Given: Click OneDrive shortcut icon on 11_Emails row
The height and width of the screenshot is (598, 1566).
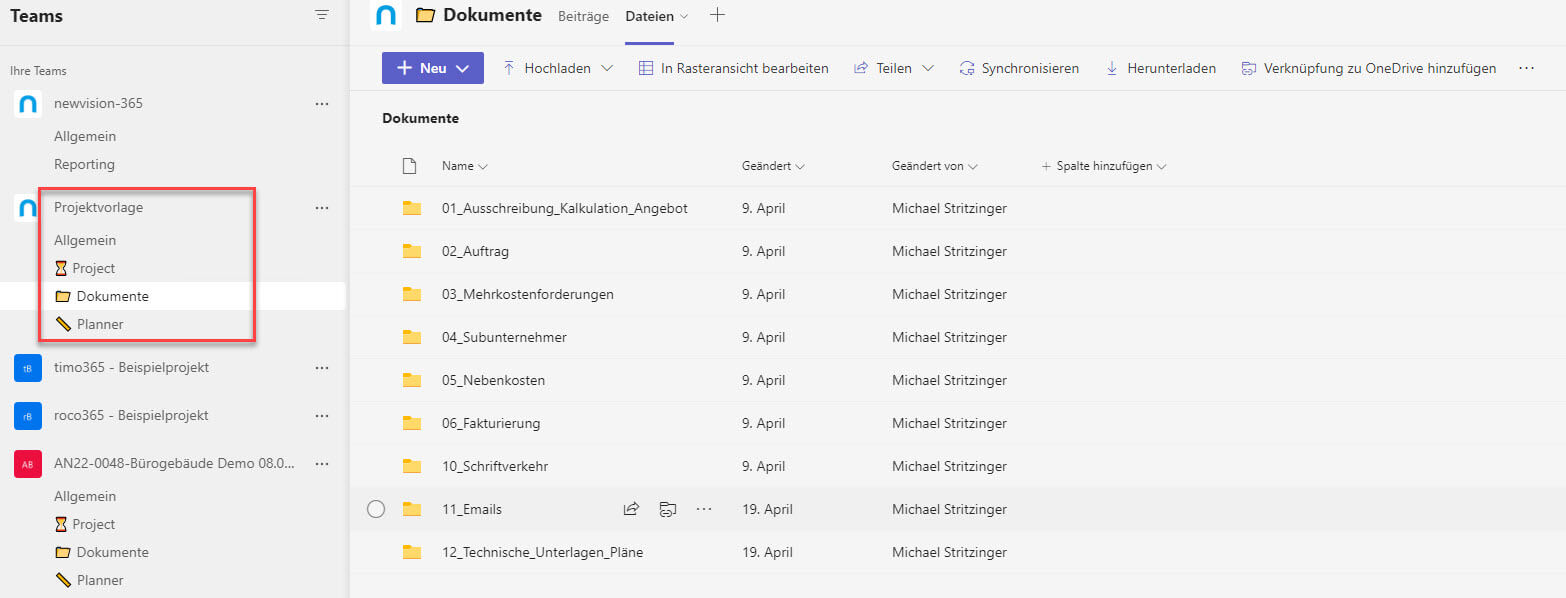Looking at the screenshot, I should tap(668, 509).
